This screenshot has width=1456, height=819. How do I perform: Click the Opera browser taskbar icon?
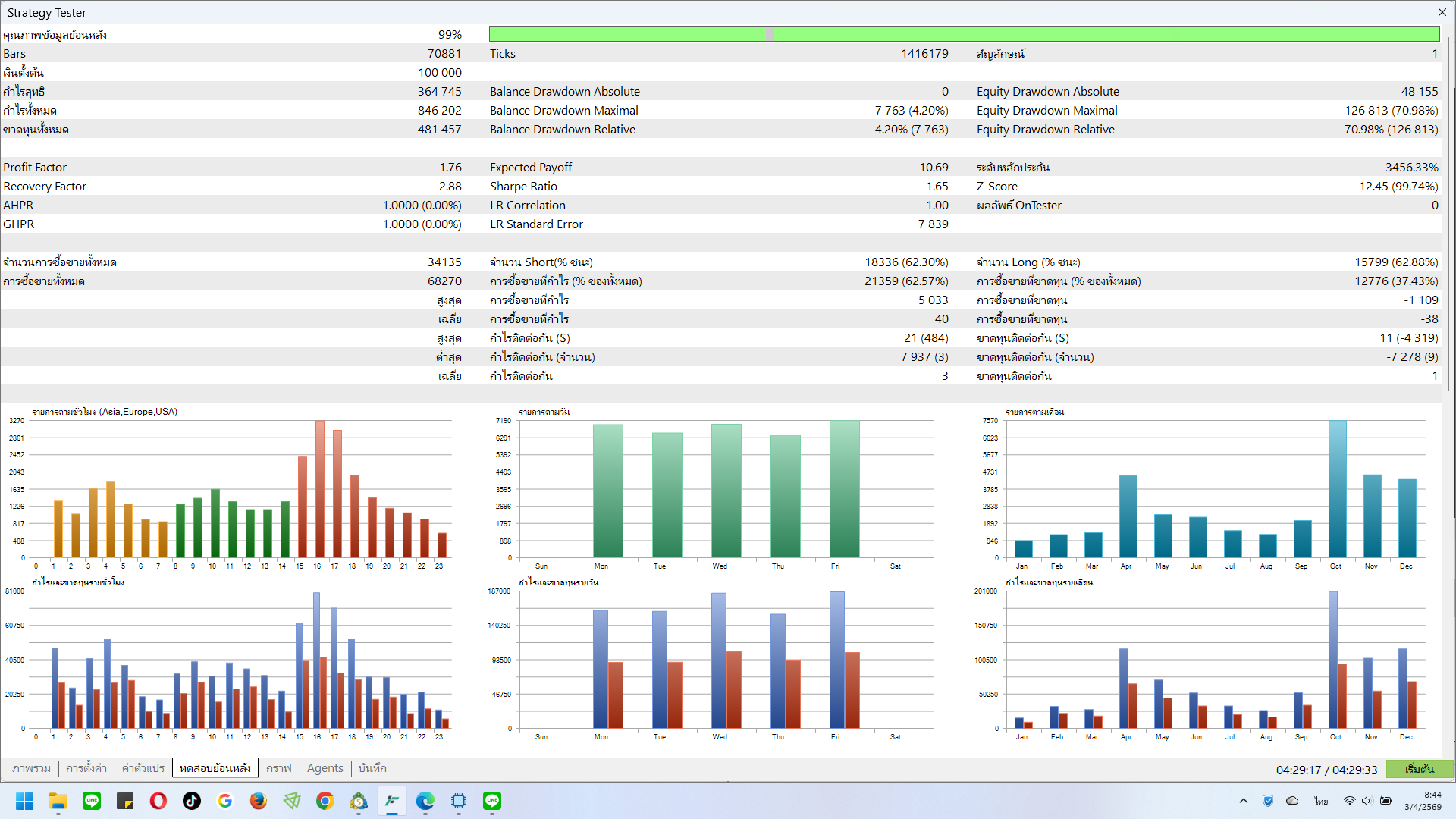158,801
